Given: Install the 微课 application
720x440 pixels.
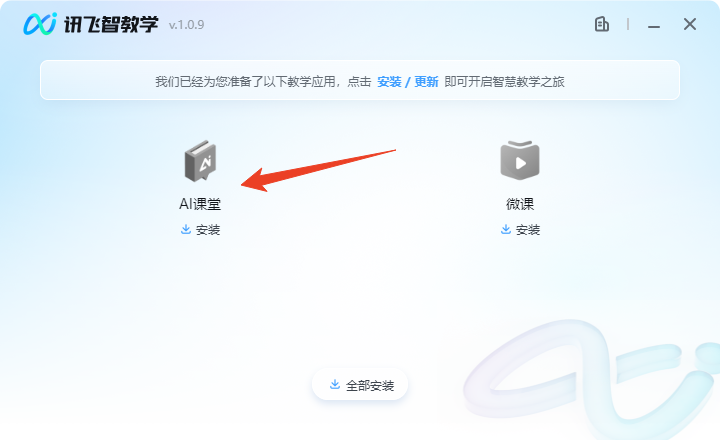Looking at the screenshot, I should (520, 230).
